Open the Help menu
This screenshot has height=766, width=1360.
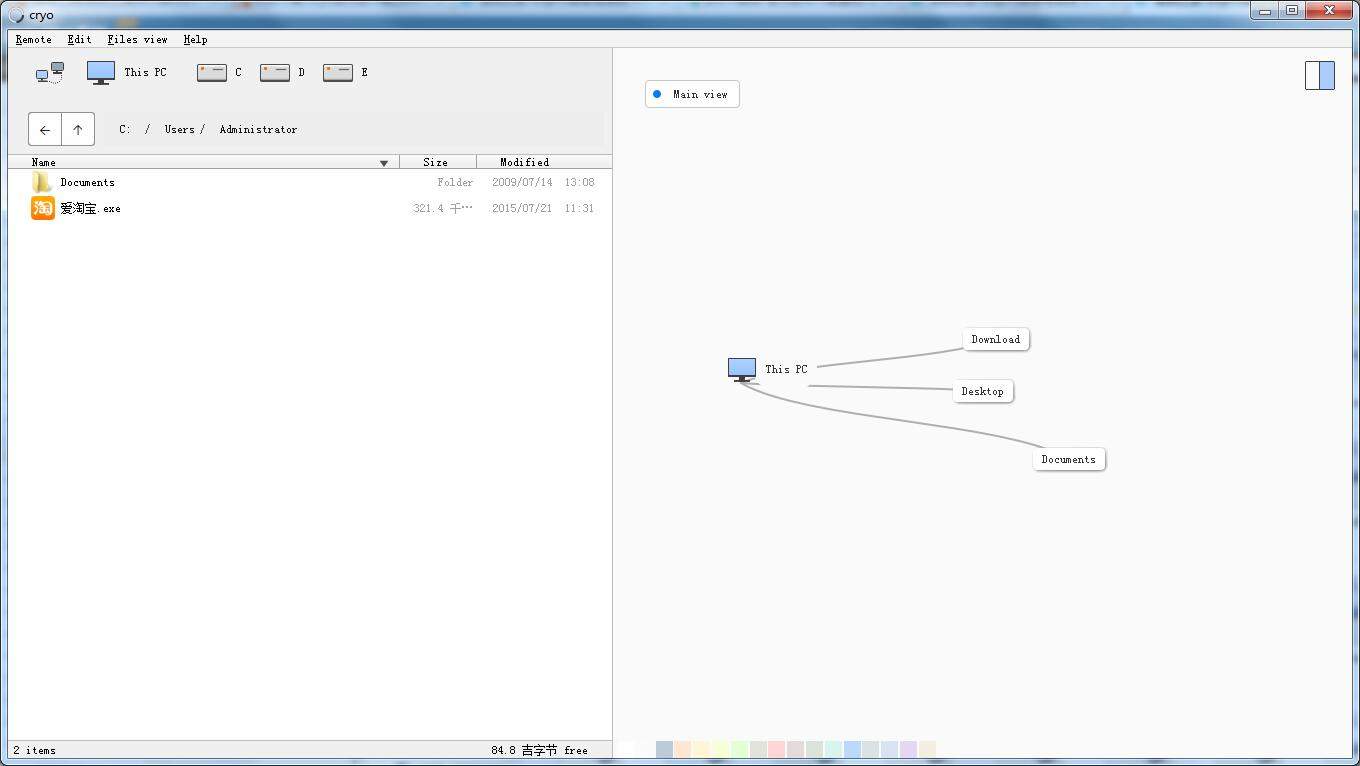pos(195,39)
